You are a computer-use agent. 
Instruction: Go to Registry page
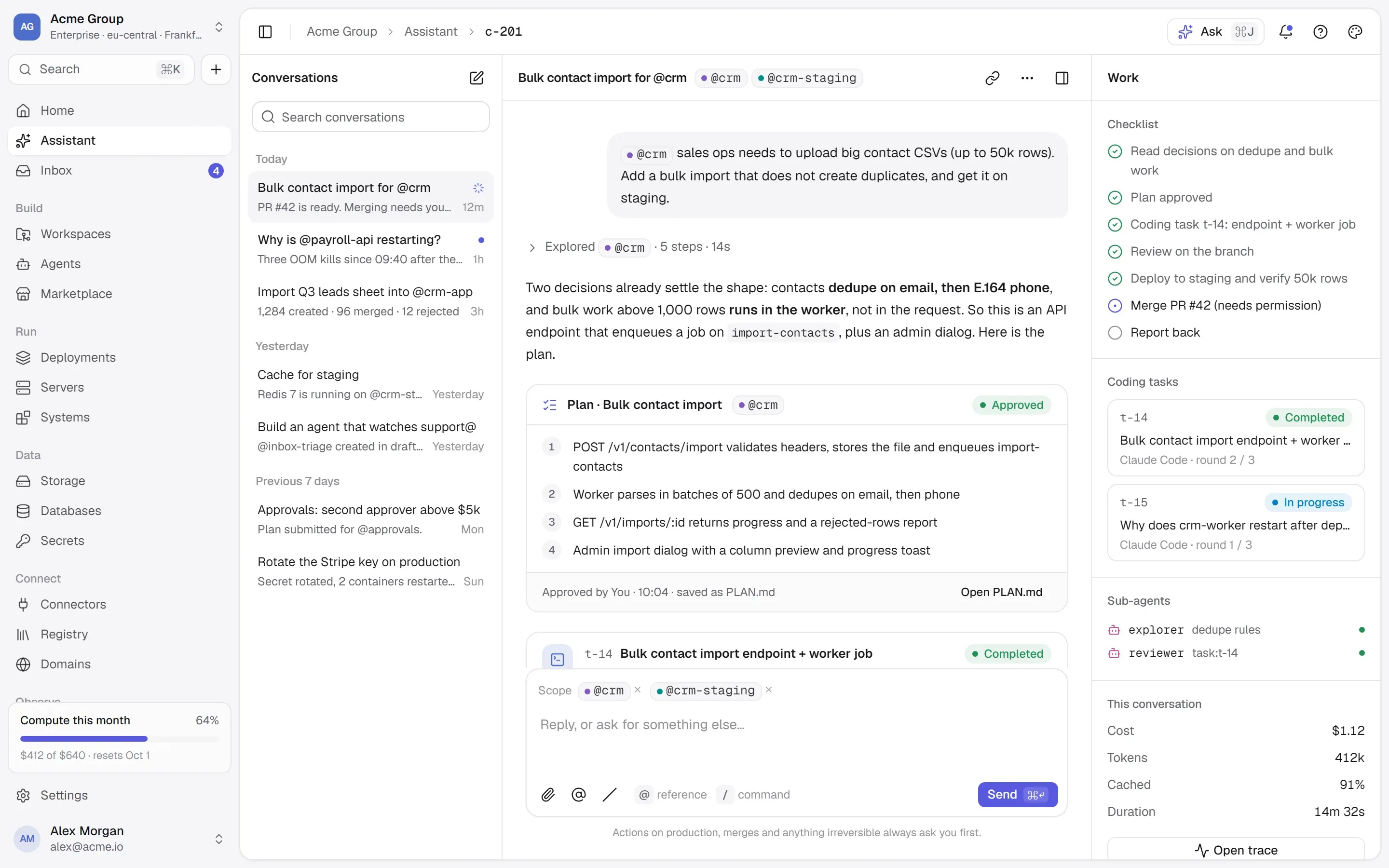point(120,634)
